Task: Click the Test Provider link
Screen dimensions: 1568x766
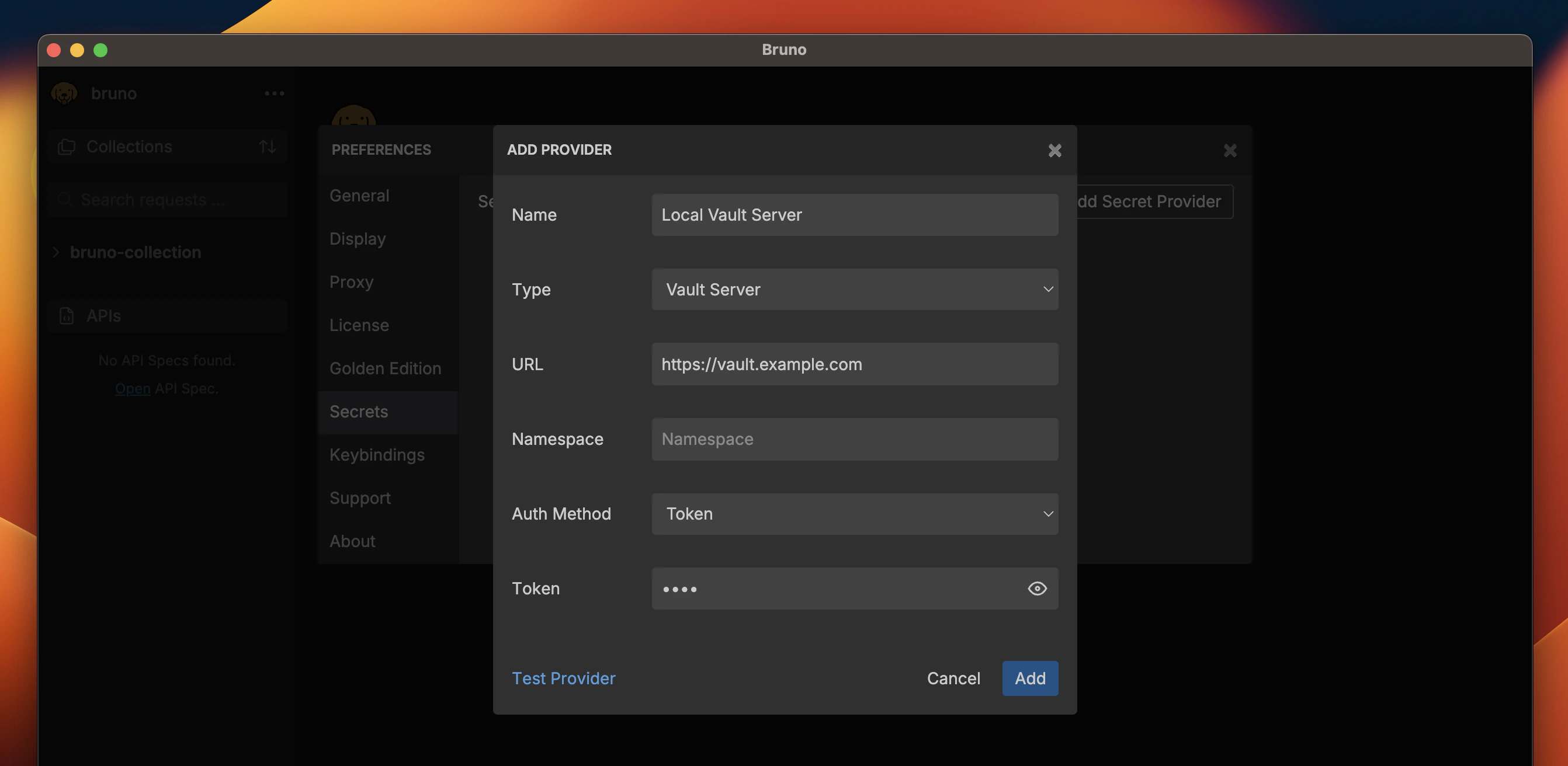Action: tap(563, 678)
